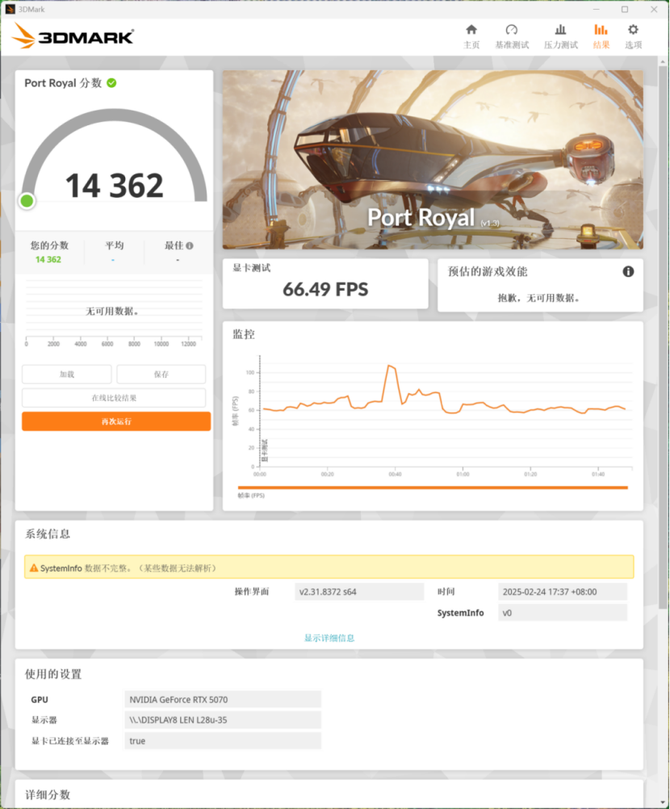Open the Options tab (选项)

coord(633,37)
